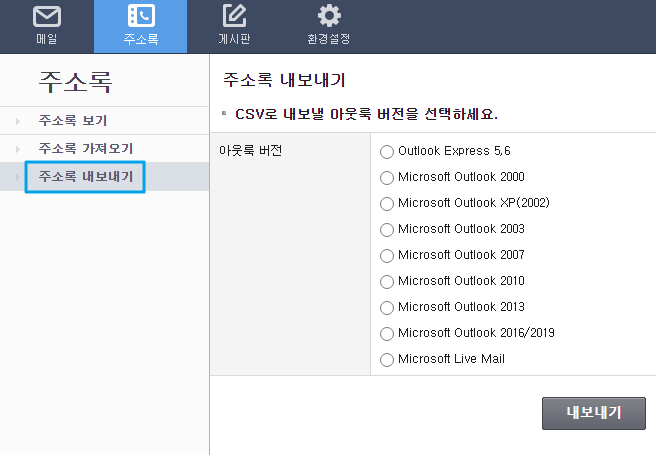Open 주소록 내보내기 in sidebar
The height and width of the screenshot is (455, 656).
[x=86, y=176]
